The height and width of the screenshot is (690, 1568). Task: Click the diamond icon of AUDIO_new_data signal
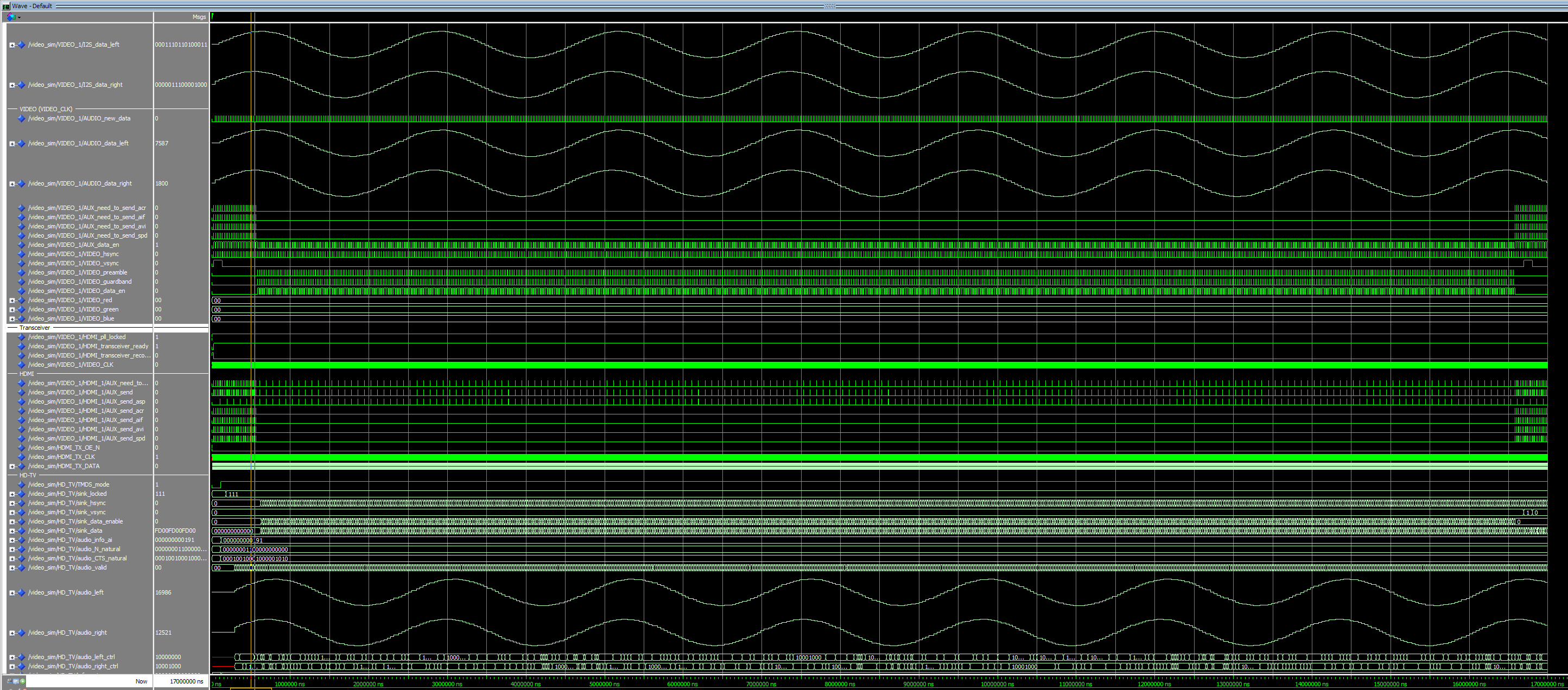click(x=21, y=119)
